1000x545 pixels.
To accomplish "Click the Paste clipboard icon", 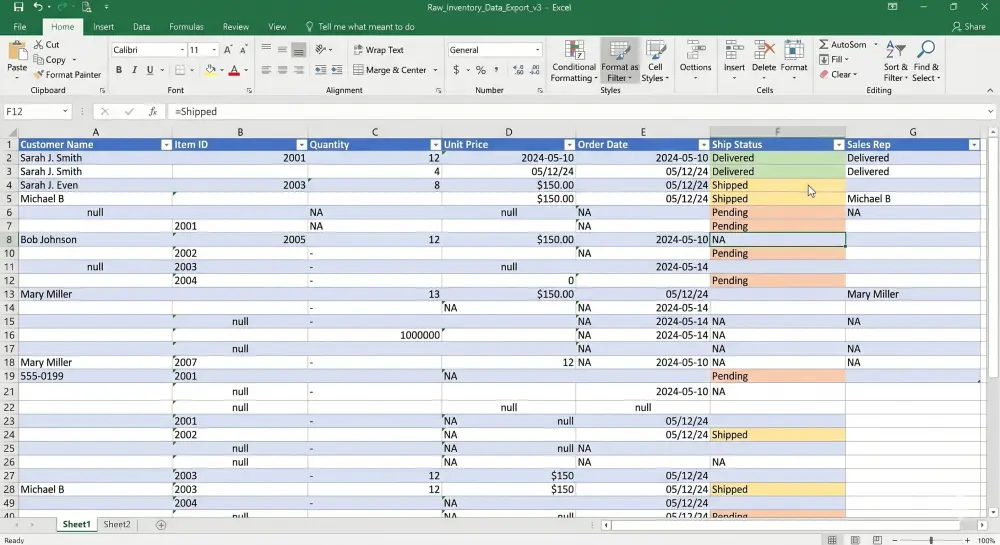I will point(17,51).
